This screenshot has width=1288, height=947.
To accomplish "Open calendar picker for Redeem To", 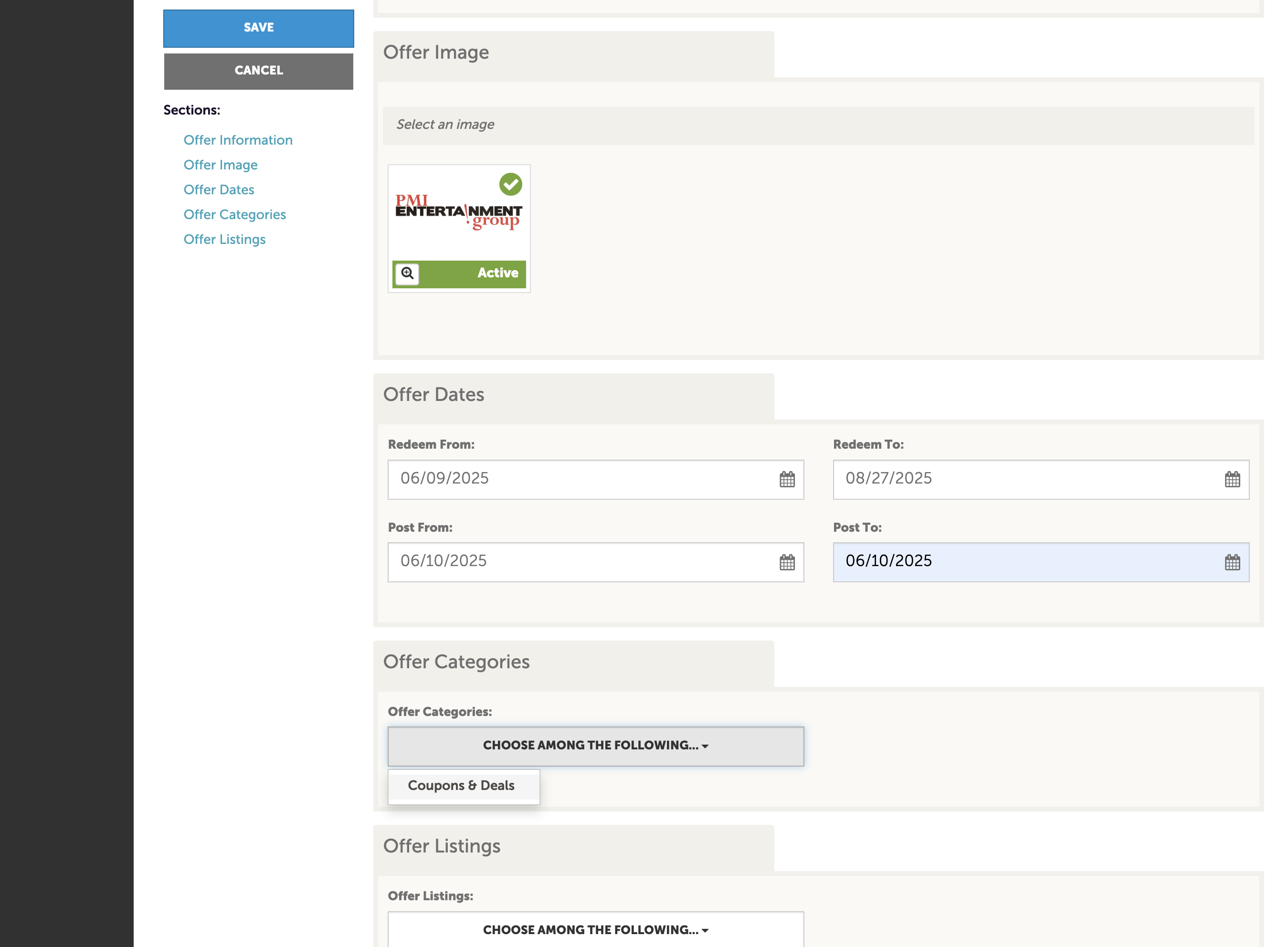I will [x=1232, y=479].
